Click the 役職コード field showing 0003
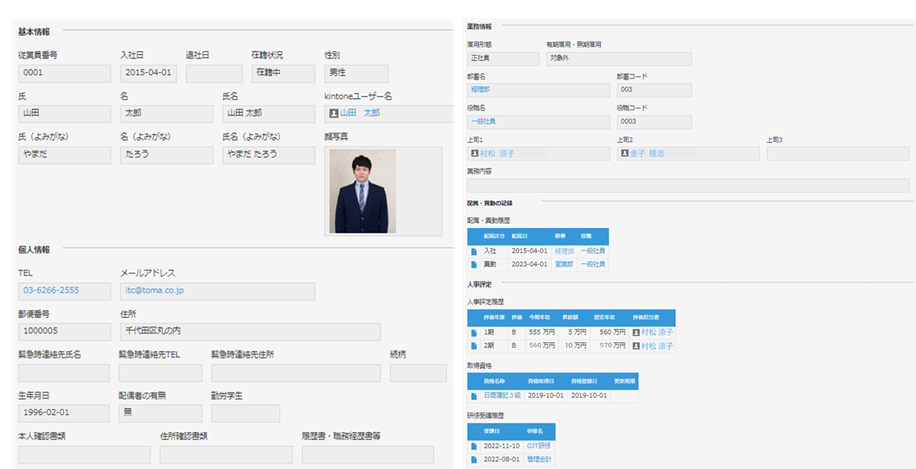 [x=654, y=121]
